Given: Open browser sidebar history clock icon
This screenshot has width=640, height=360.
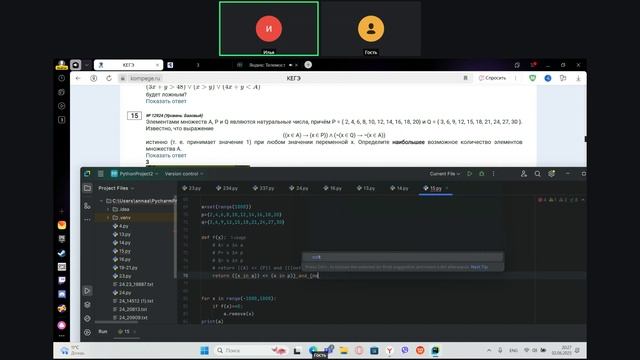Looking at the screenshot, I should (x=62, y=78).
